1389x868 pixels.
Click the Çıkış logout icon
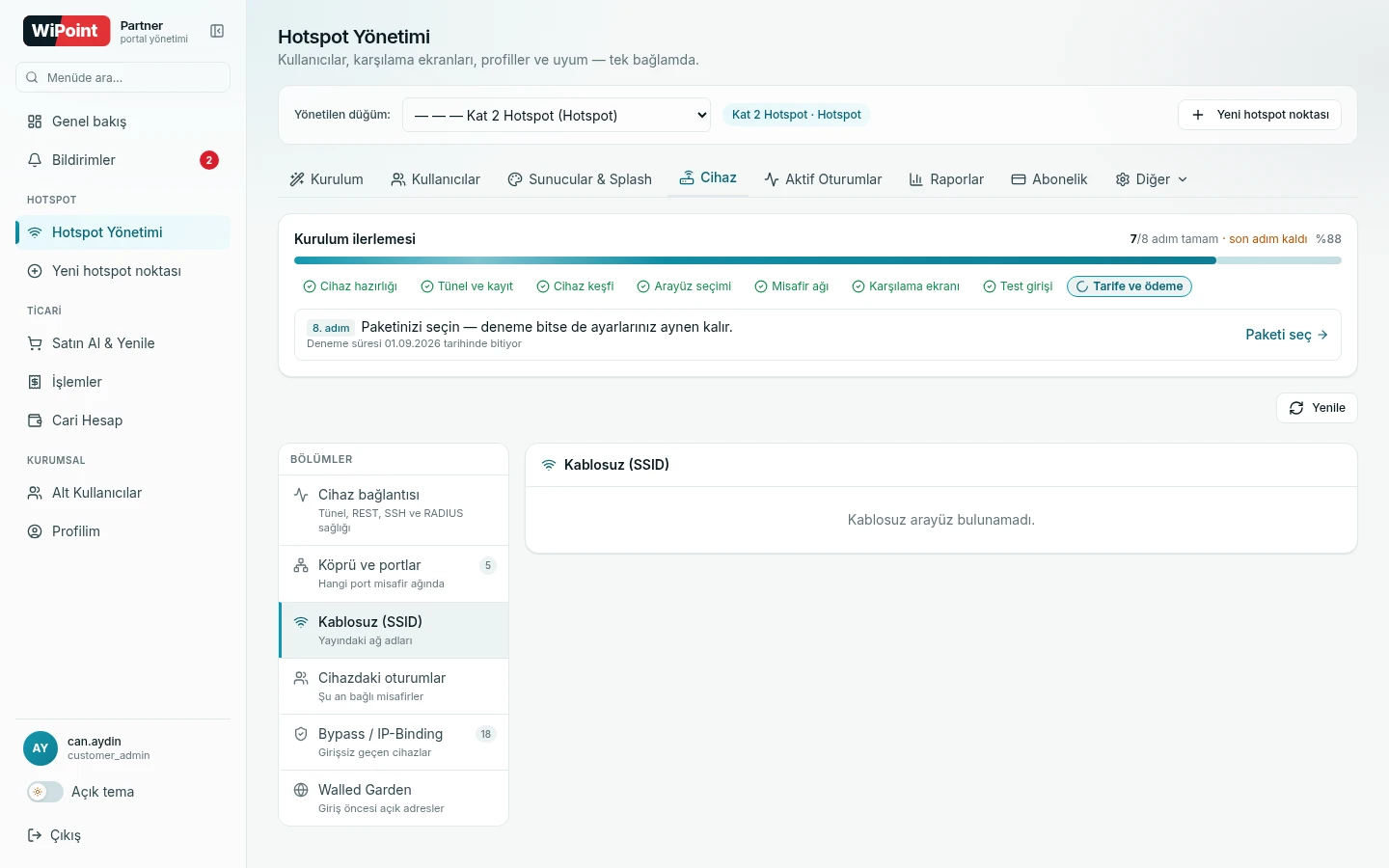35,835
